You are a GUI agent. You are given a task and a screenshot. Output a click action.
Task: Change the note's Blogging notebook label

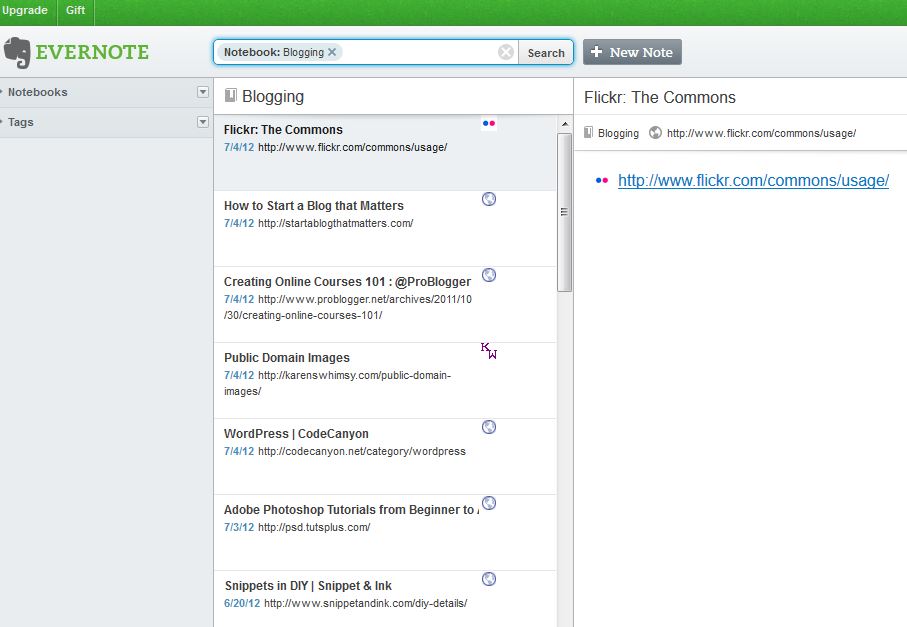[x=618, y=133]
